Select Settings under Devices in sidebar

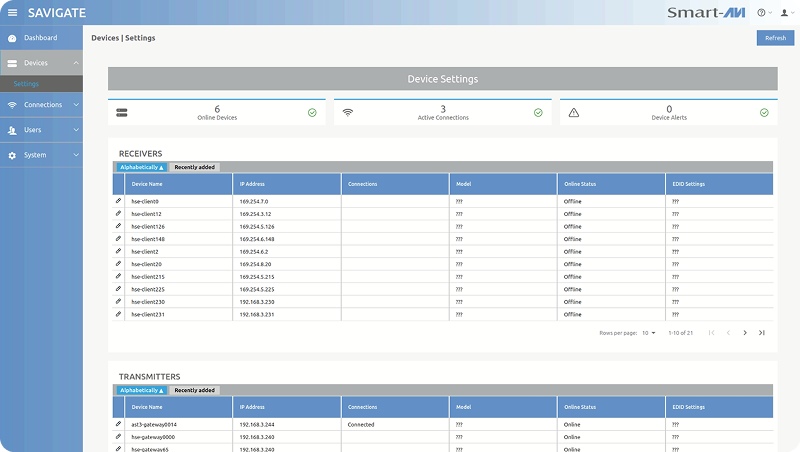27,84
